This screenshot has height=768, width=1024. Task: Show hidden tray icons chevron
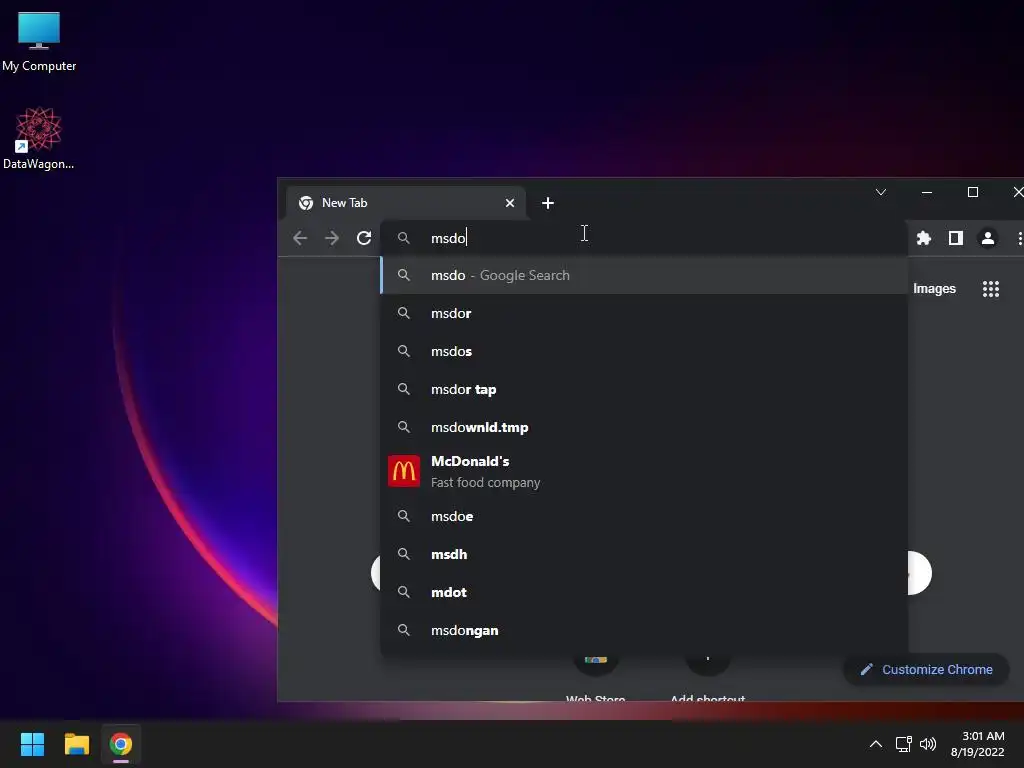pyautogui.click(x=876, y=744)
